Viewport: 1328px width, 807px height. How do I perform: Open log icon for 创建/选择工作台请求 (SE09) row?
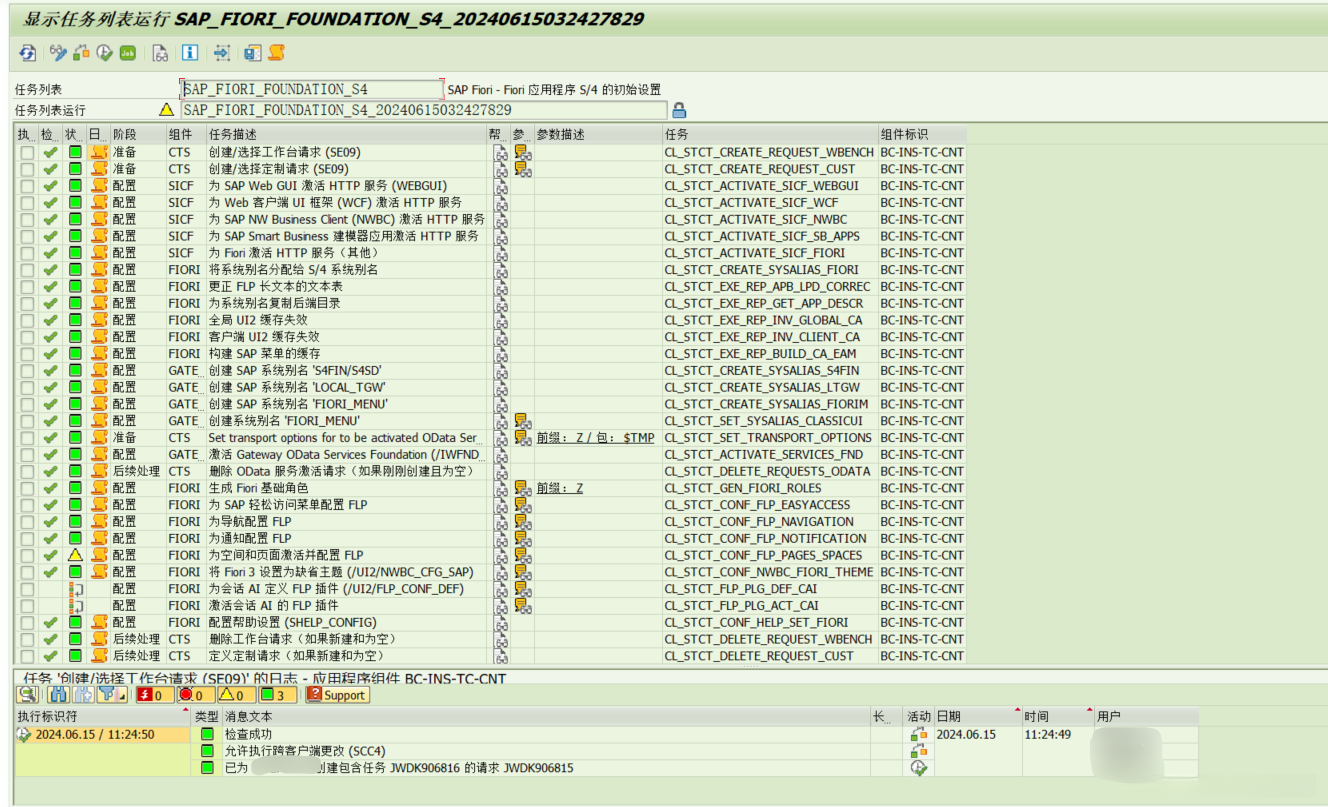point(98,152)
